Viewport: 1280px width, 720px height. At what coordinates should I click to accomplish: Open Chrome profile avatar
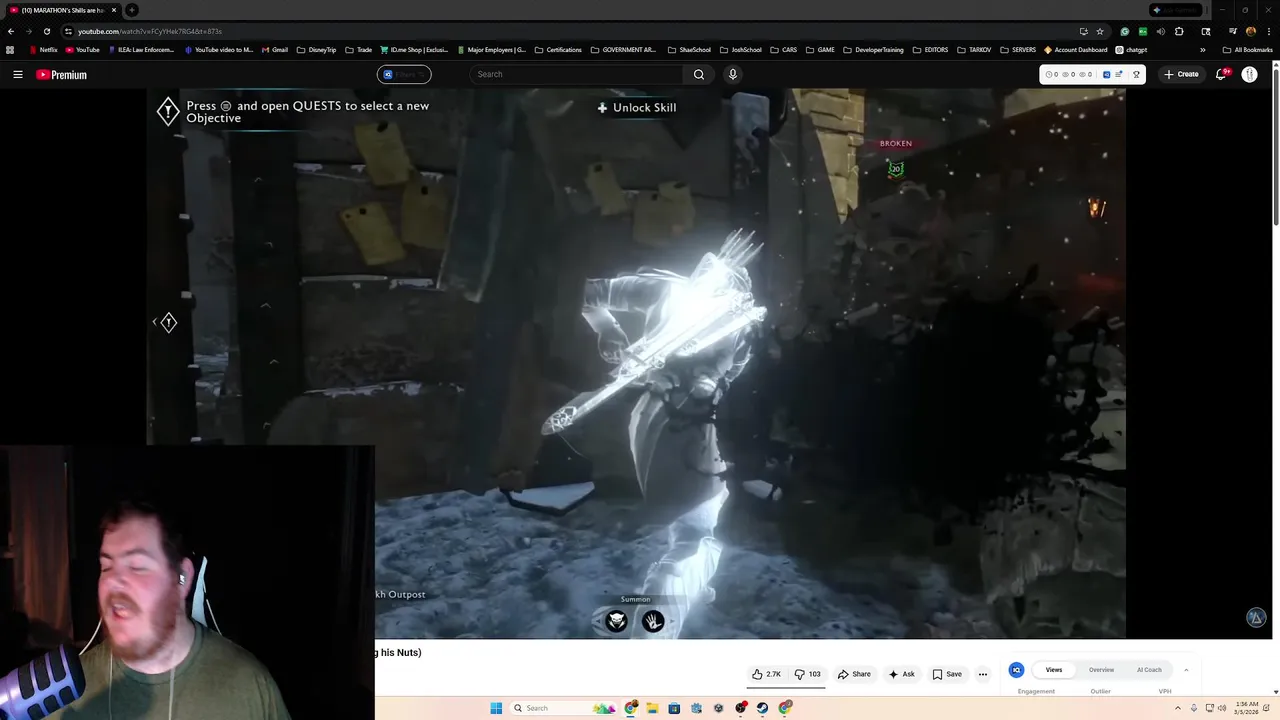(1251, 31)
